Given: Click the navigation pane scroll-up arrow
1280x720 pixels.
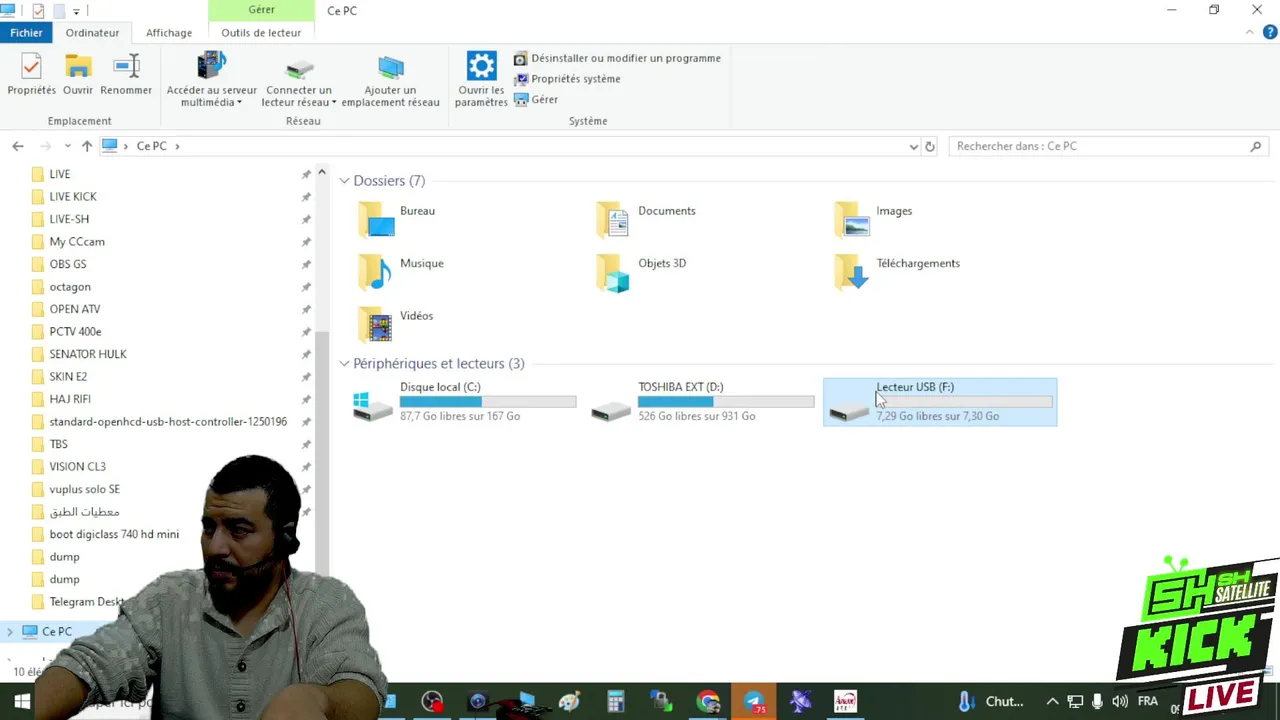Looking at the screenshot, I should click(x=322, y=173).
